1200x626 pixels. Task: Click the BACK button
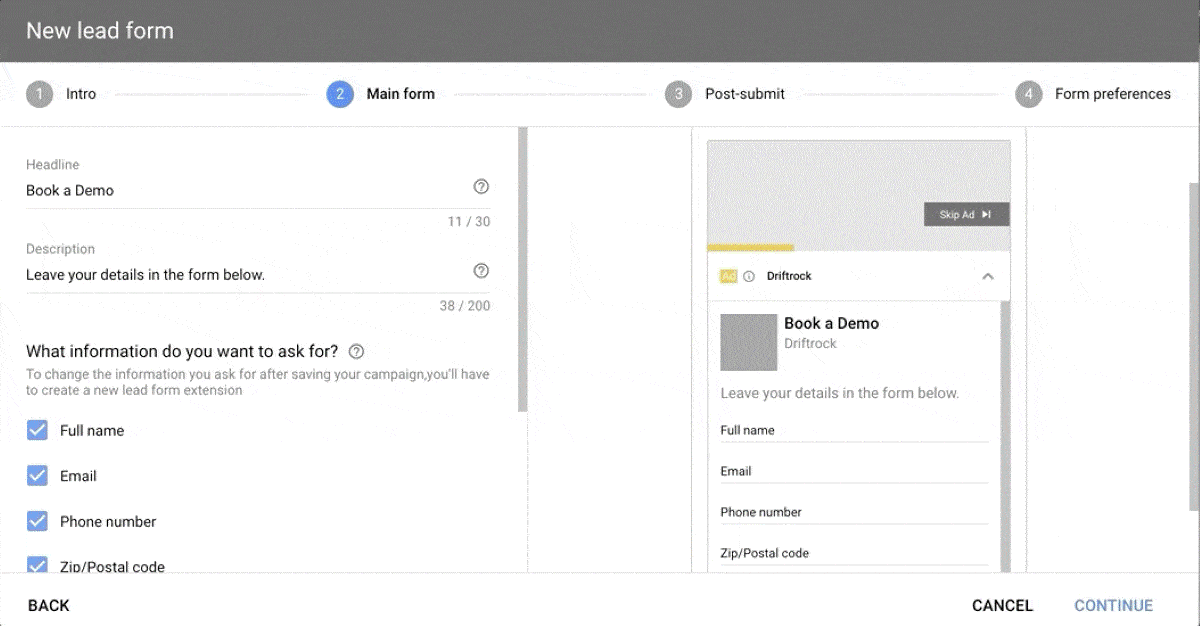point(49,605)
